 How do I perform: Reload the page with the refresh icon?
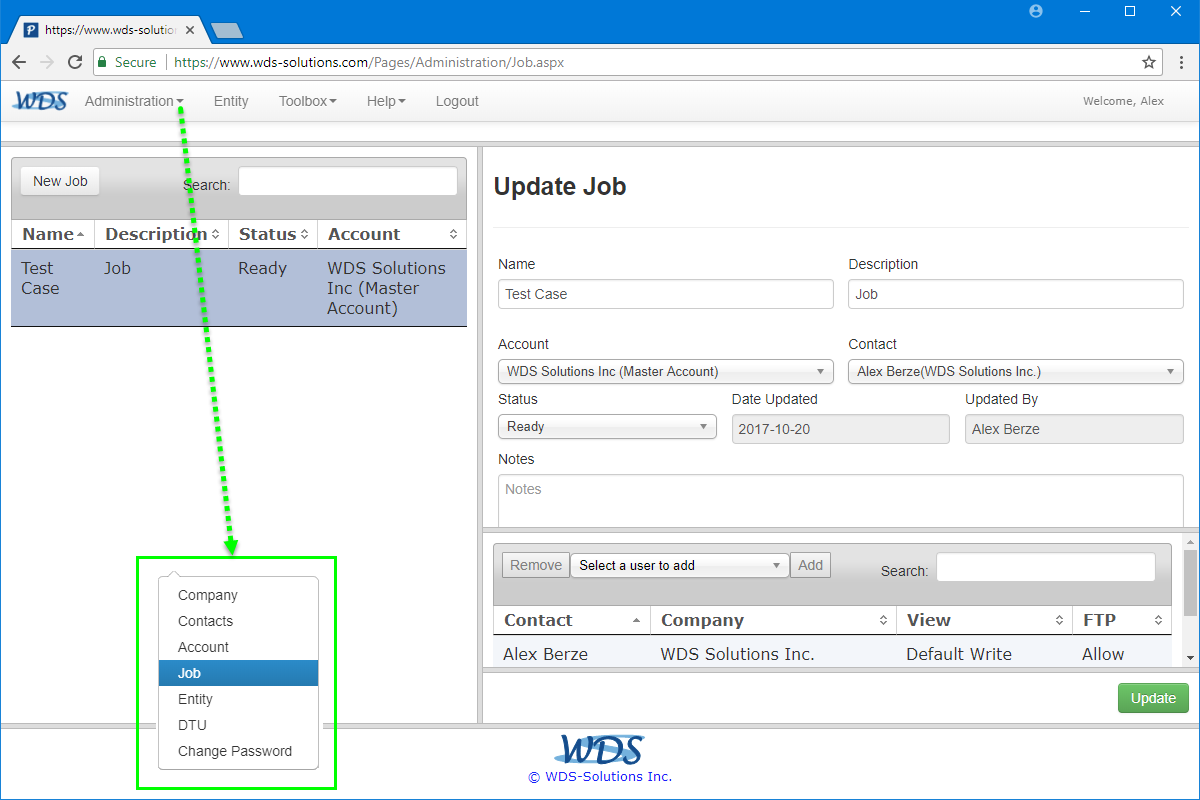pyautogui.click(x=75, y=62)
